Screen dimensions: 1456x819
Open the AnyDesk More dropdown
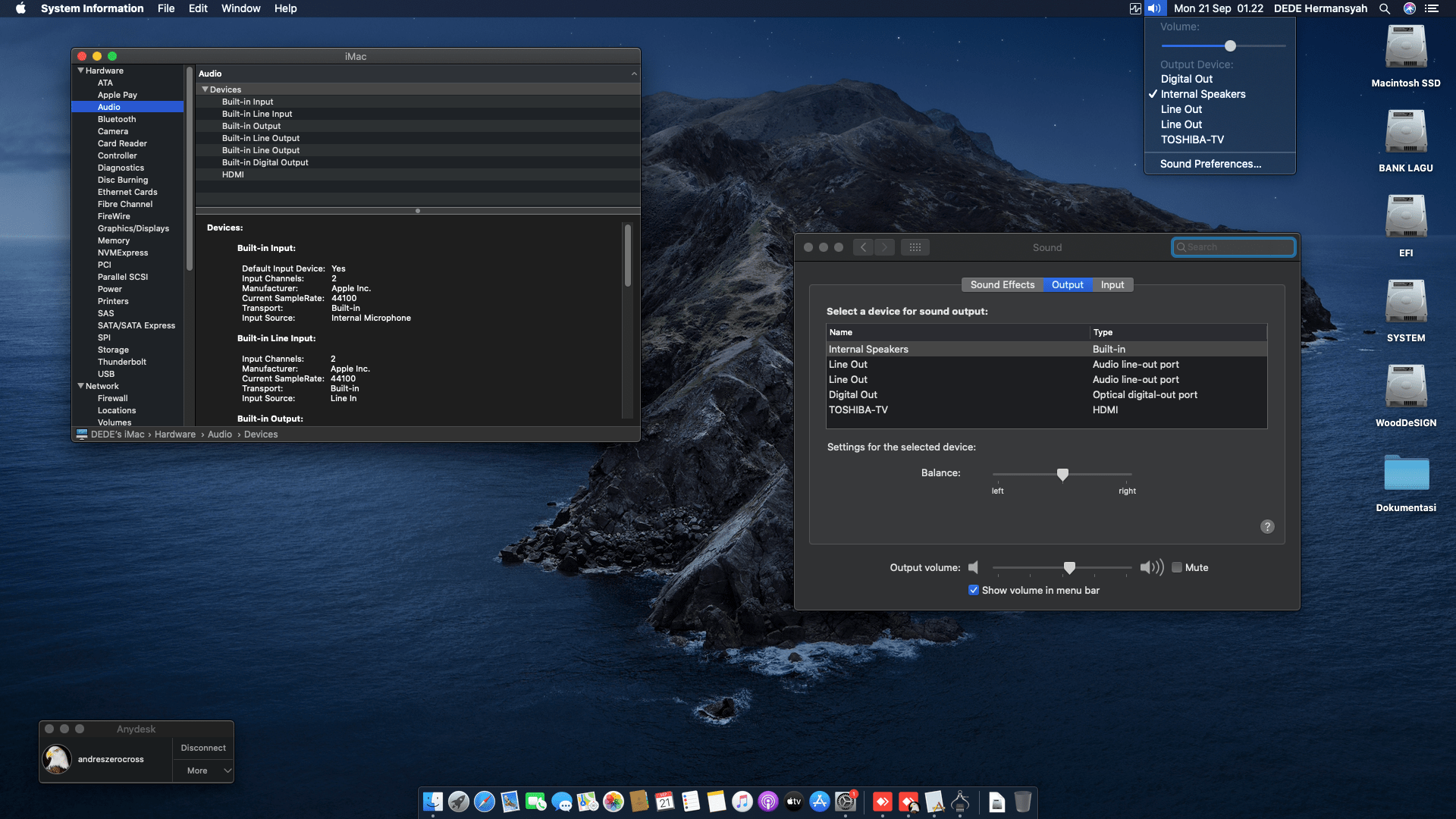coord(203,770)
